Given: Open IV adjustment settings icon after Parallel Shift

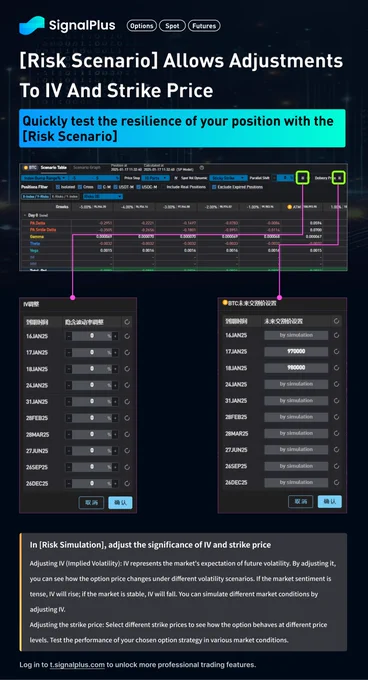Looking at the screenshot, I should (x=303, y=178).
